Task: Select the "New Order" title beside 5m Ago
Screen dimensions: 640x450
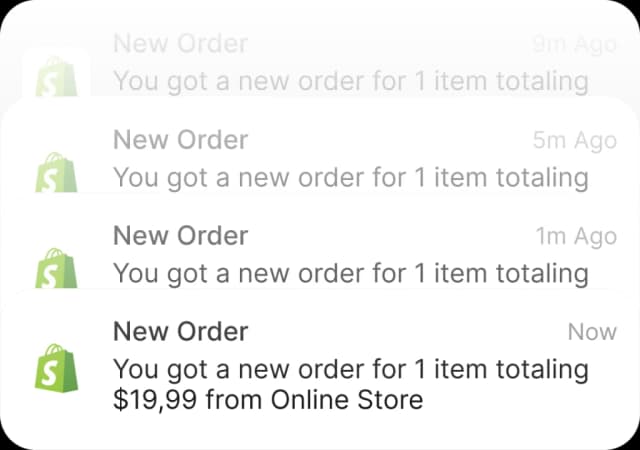Action: [x=180, y=140]
